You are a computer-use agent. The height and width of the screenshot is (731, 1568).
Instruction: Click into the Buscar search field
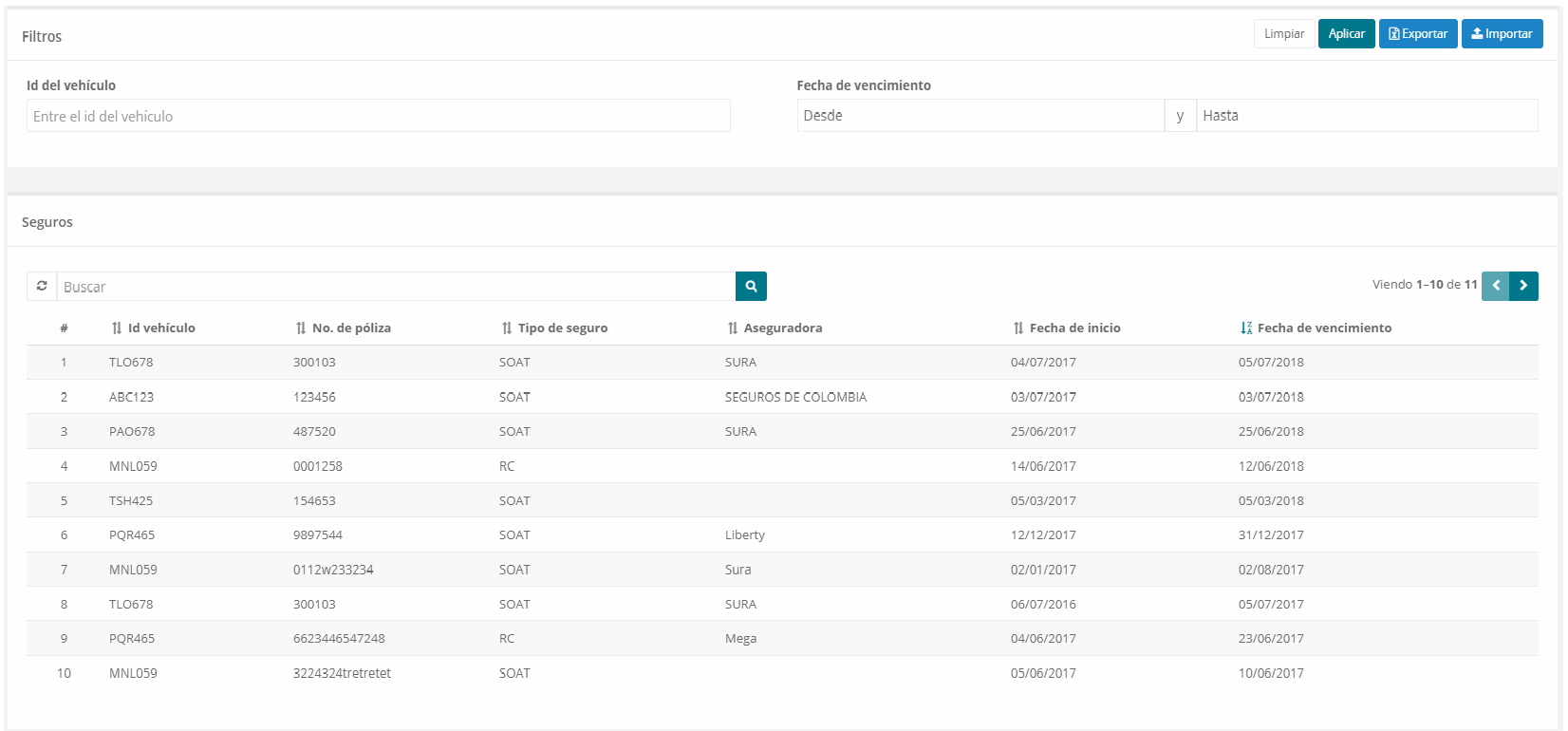tap(396, 287)
